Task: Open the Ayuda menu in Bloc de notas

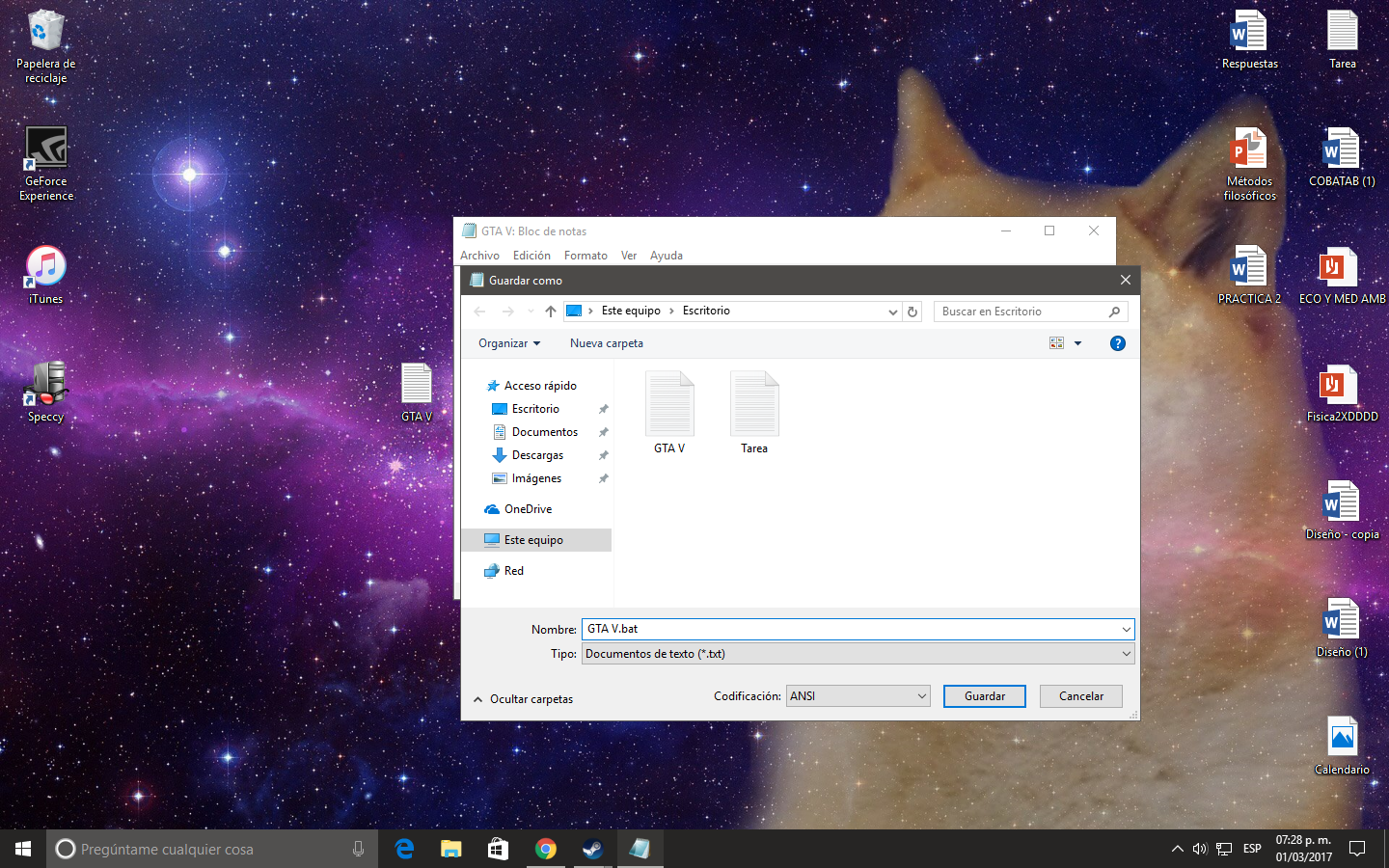Action: pyautogui.click(x=667, y=256)
